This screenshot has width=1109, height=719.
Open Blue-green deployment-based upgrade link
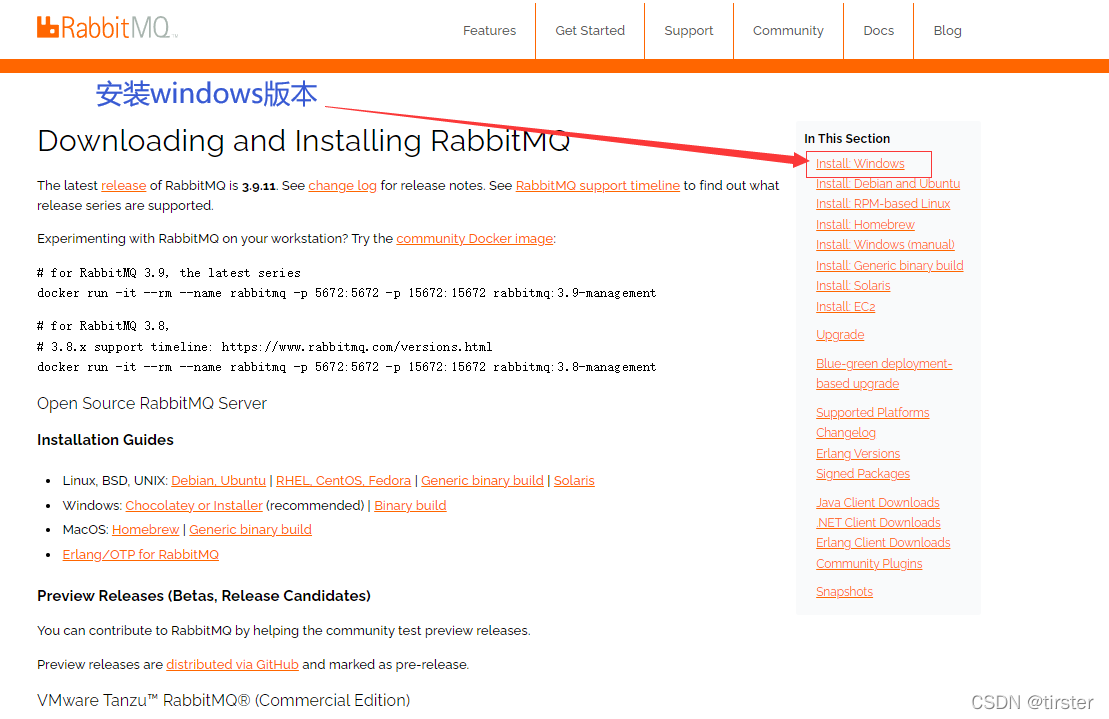883,373
